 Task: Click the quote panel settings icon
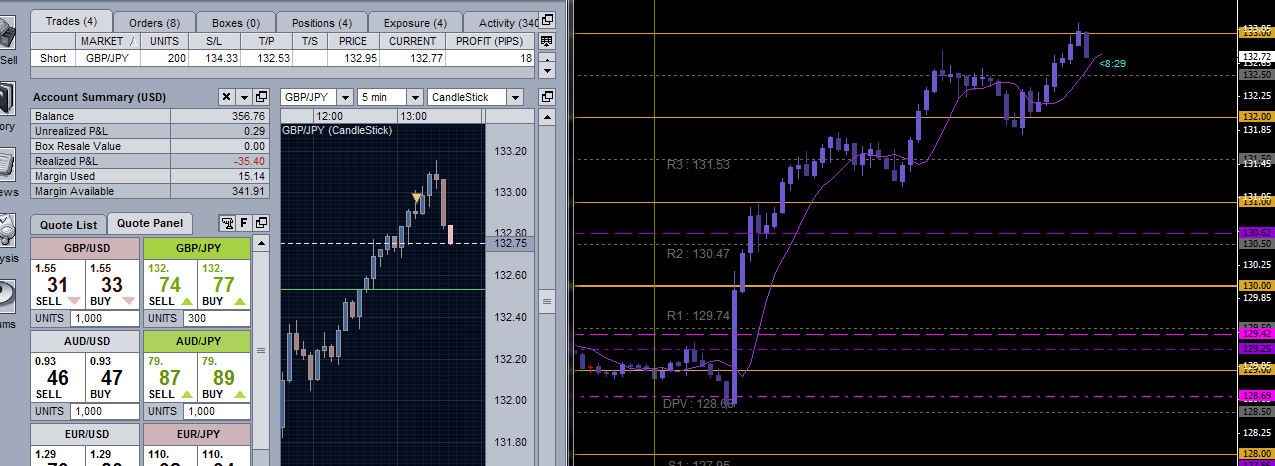click(x=227, y=223)
